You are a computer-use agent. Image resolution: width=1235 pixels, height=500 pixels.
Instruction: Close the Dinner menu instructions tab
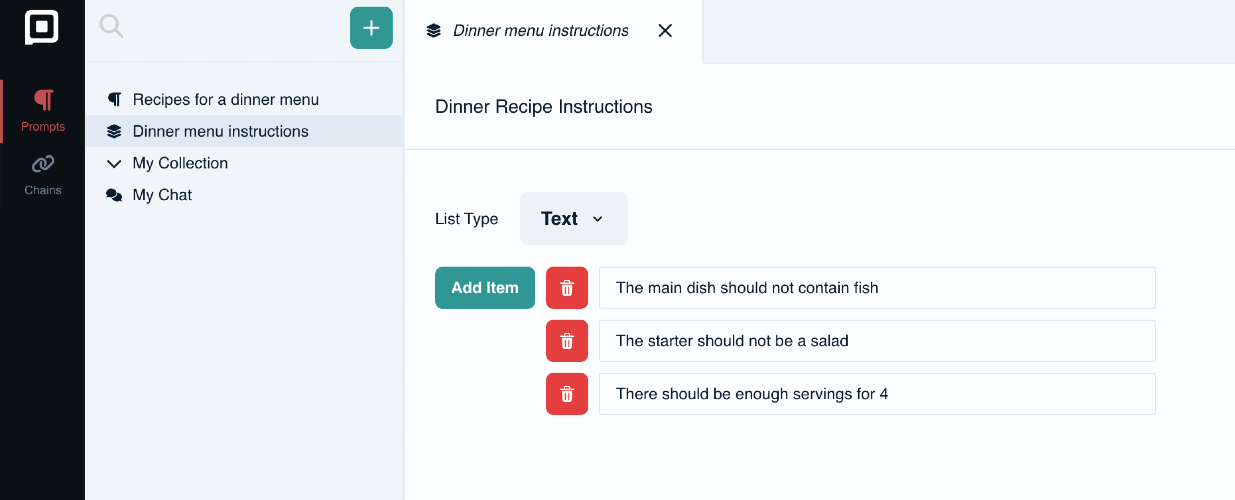point(665,31)
